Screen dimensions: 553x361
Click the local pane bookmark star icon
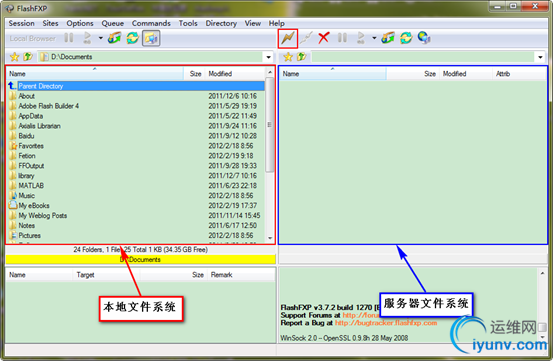tap(14, 57)
